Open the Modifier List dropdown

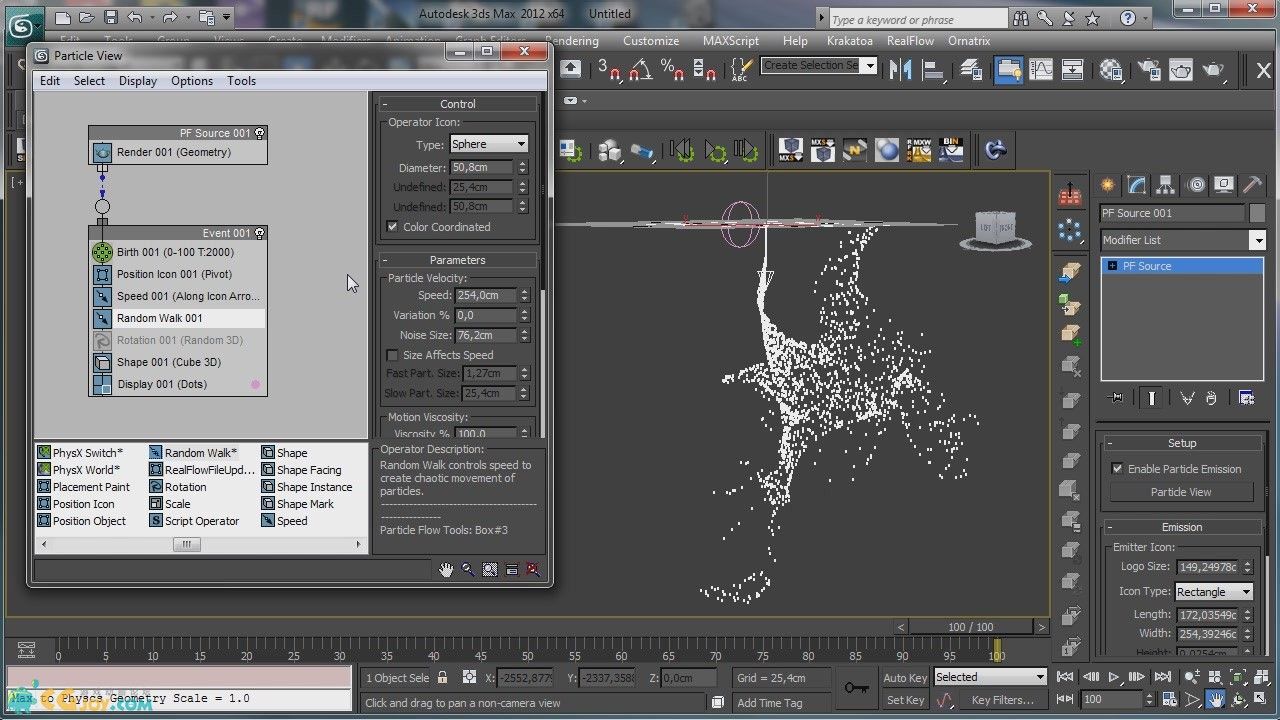pyautogui.click(x=1182, y=240)
